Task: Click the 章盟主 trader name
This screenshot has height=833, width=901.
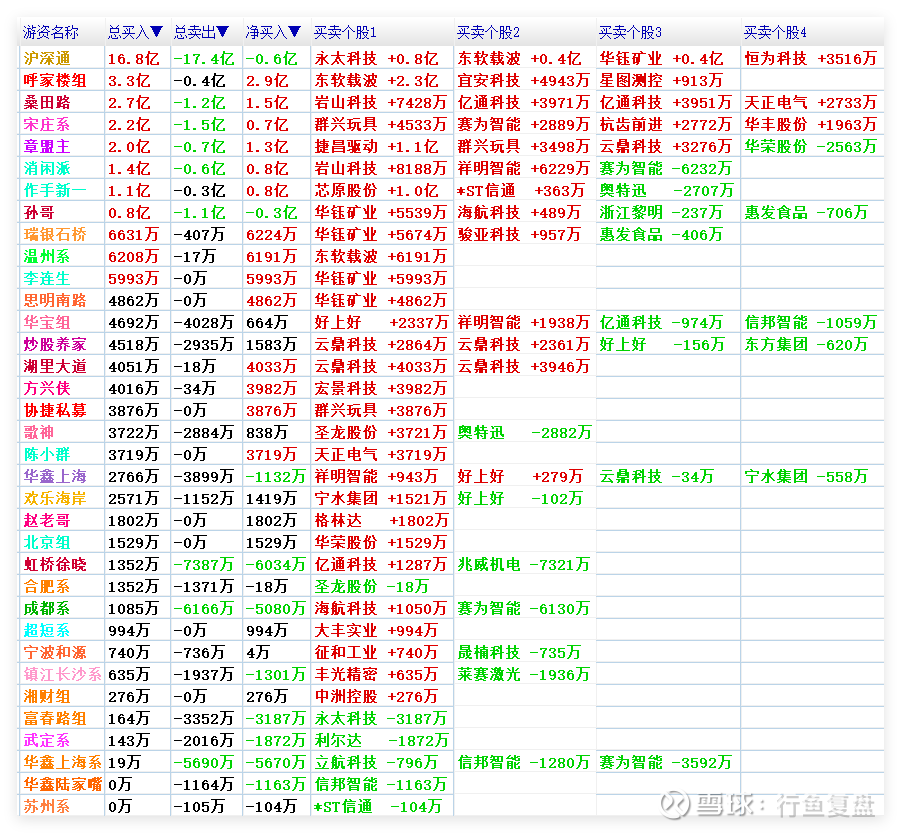Action: pyautogui.click(x=47, y=147)
